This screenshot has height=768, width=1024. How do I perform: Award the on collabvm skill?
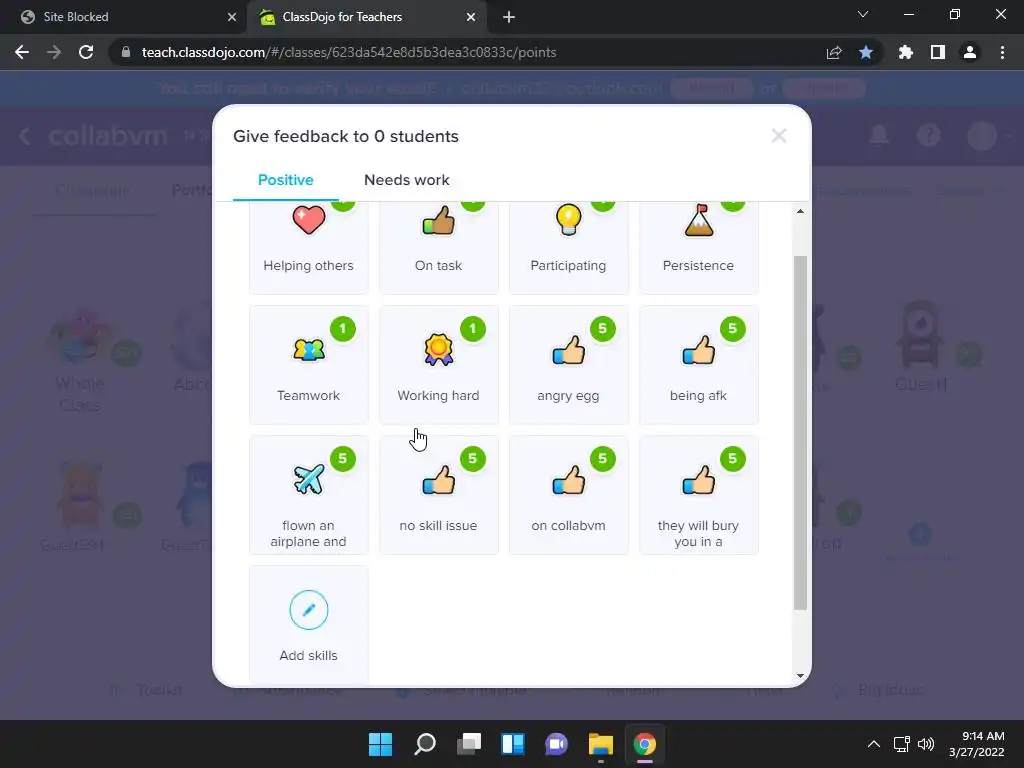tap(568, 495)
